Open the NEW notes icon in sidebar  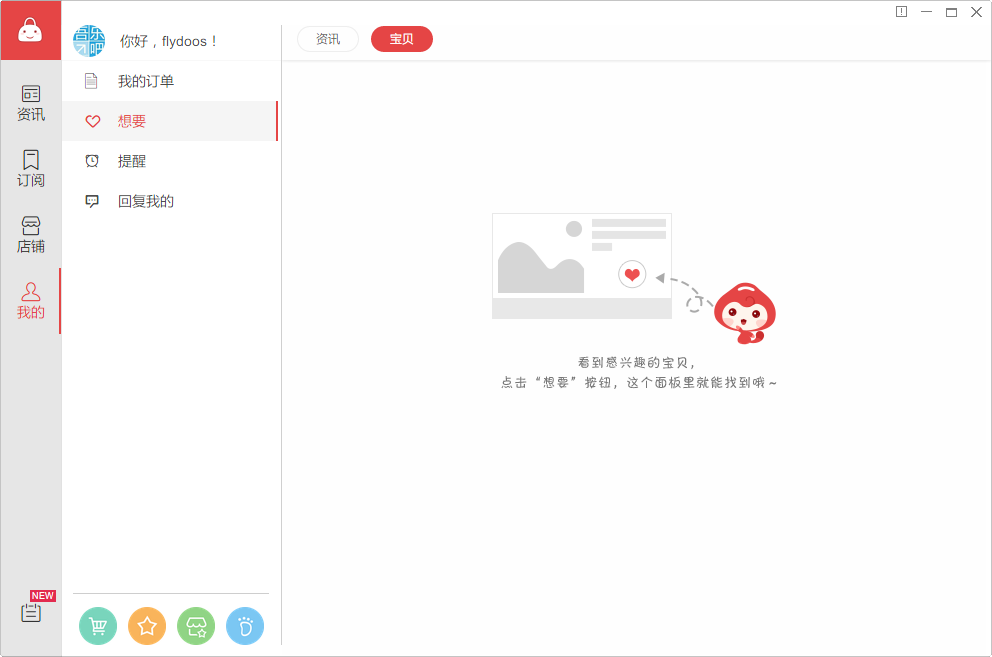32,611
